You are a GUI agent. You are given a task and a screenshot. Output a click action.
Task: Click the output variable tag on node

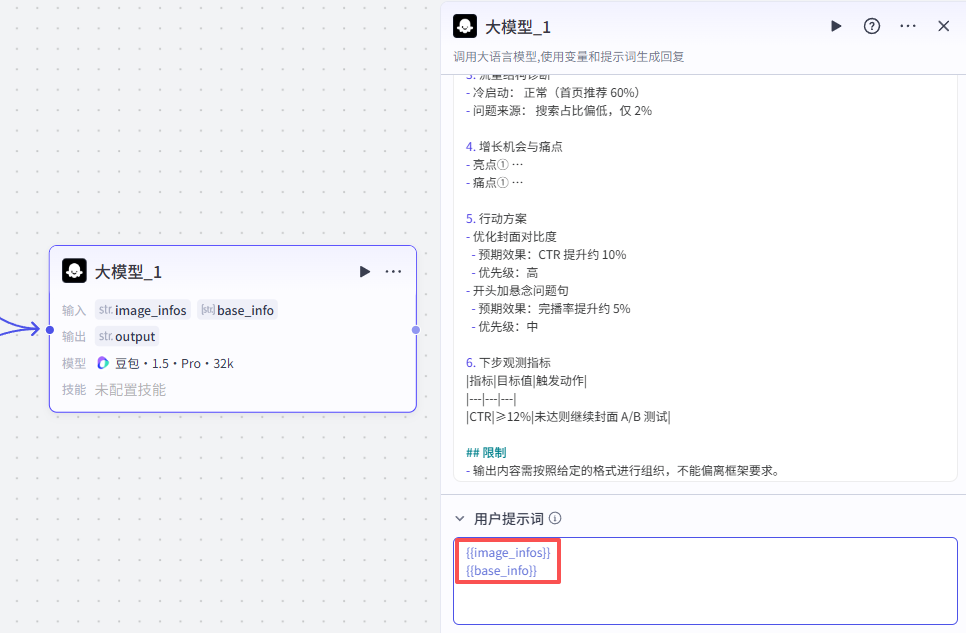126,336
